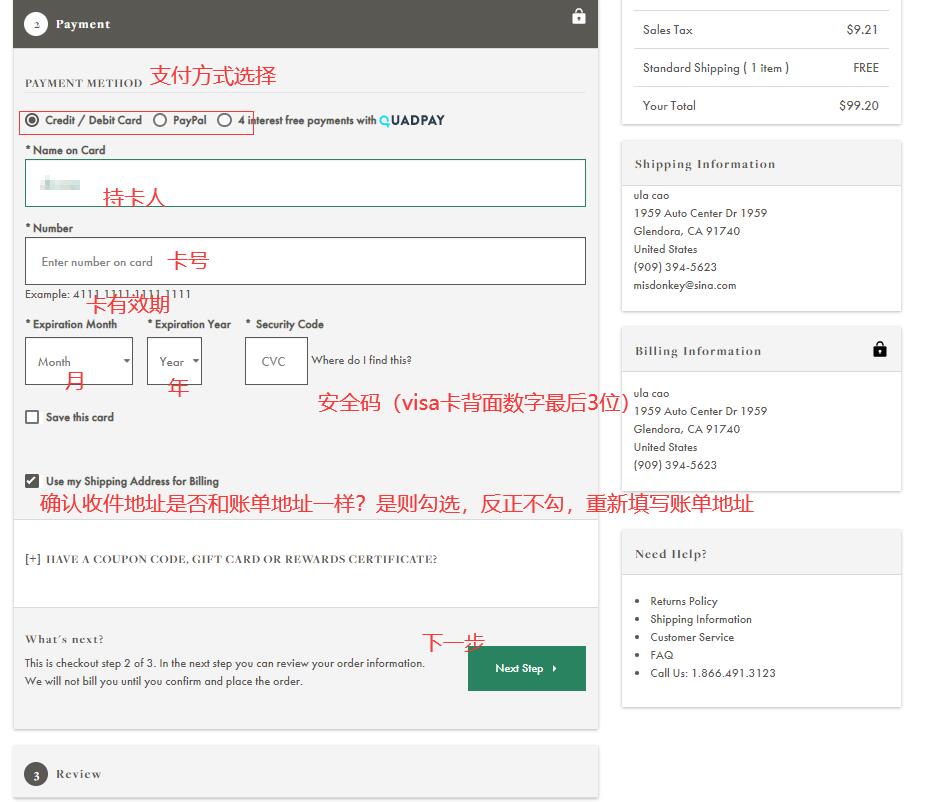Uncheck Use my Shipping Address for Billing
936x802 pixels.
coord(33,481)
